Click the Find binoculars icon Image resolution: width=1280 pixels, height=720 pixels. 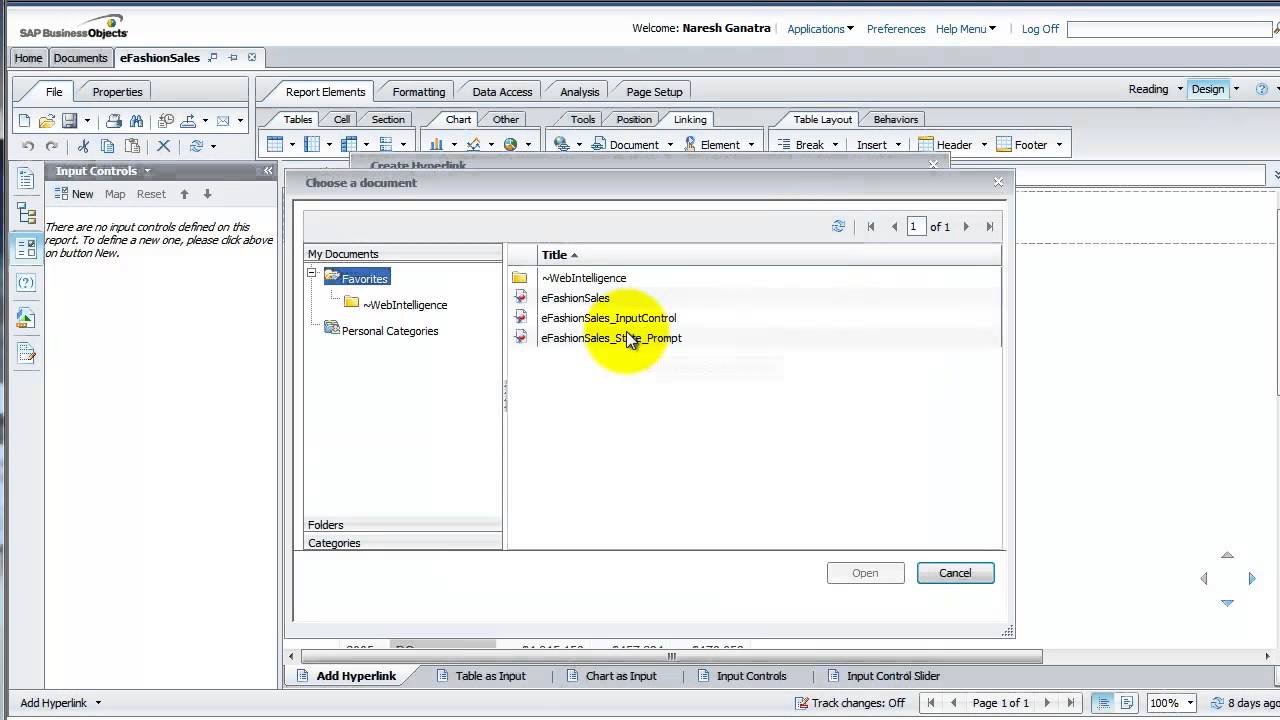(x=136, y=121)
